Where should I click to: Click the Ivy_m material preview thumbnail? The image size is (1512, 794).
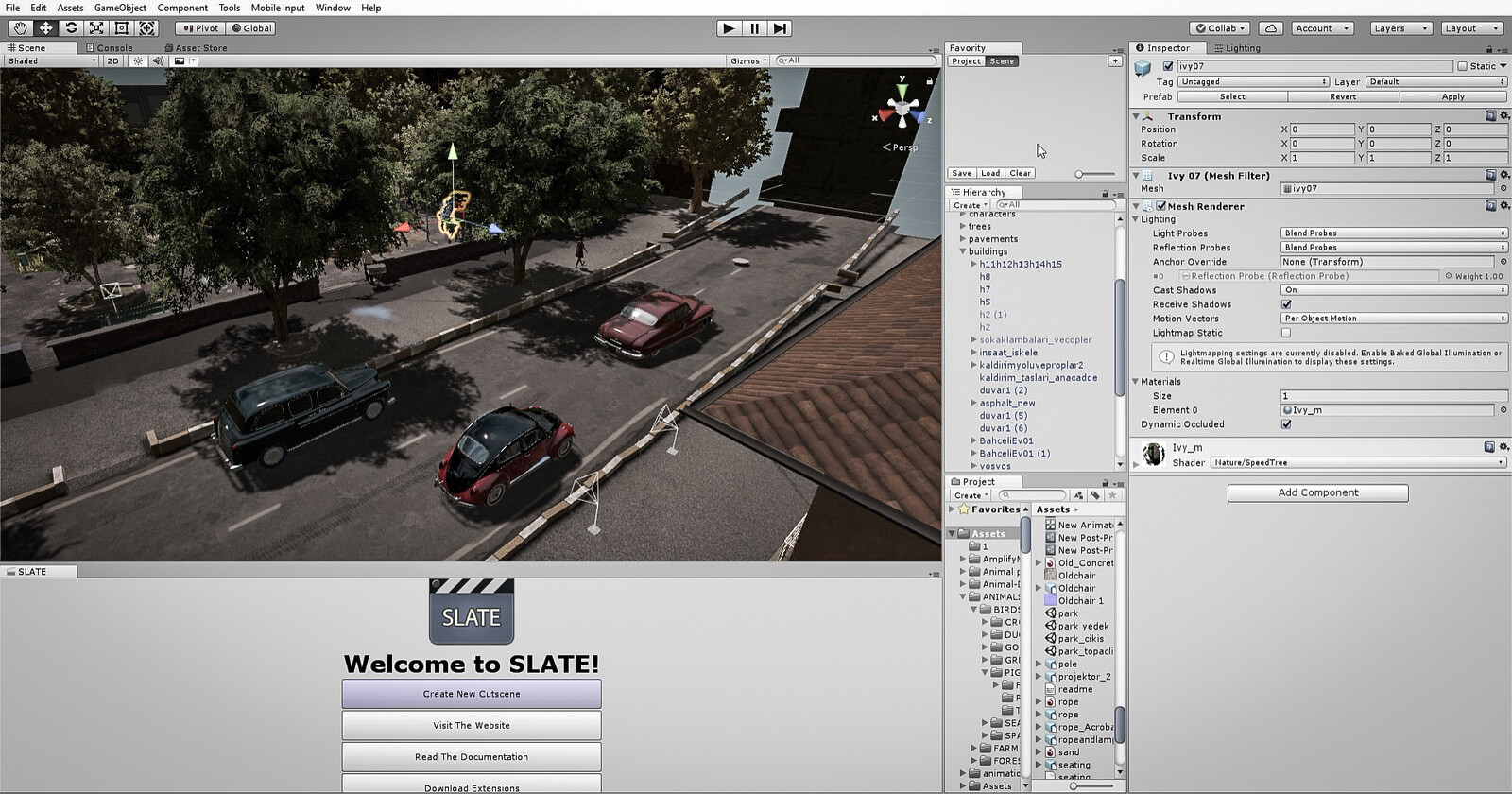click(x=1153, y=456)
